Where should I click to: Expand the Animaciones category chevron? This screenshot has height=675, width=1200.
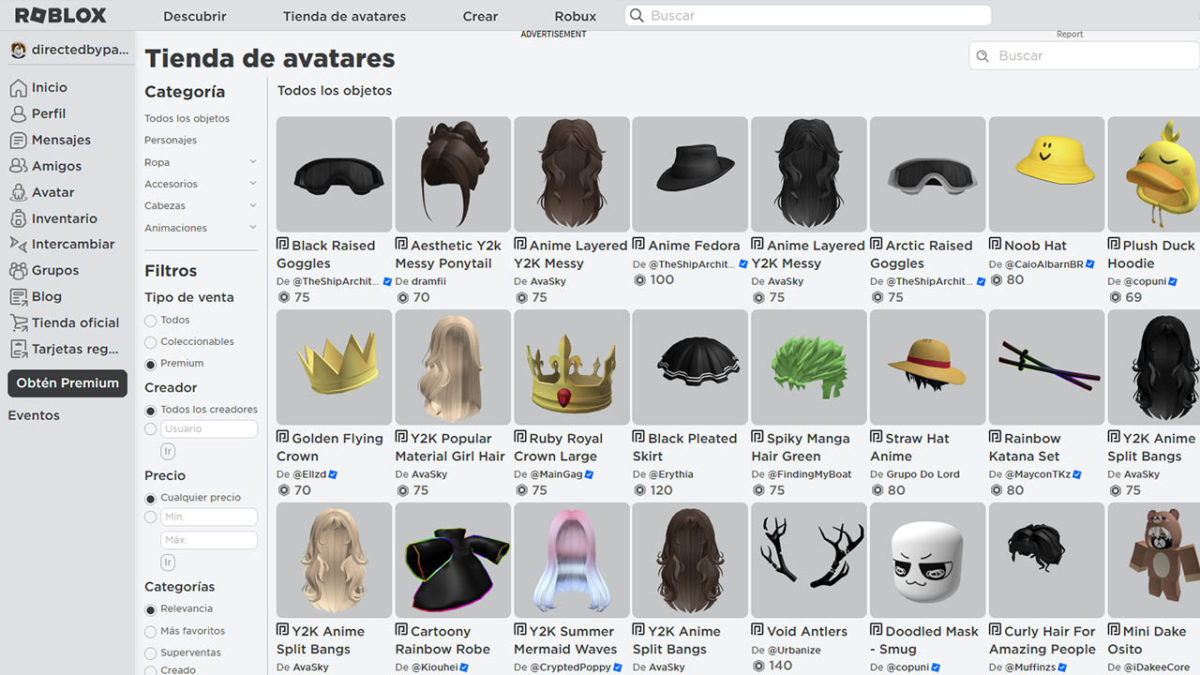253,228
